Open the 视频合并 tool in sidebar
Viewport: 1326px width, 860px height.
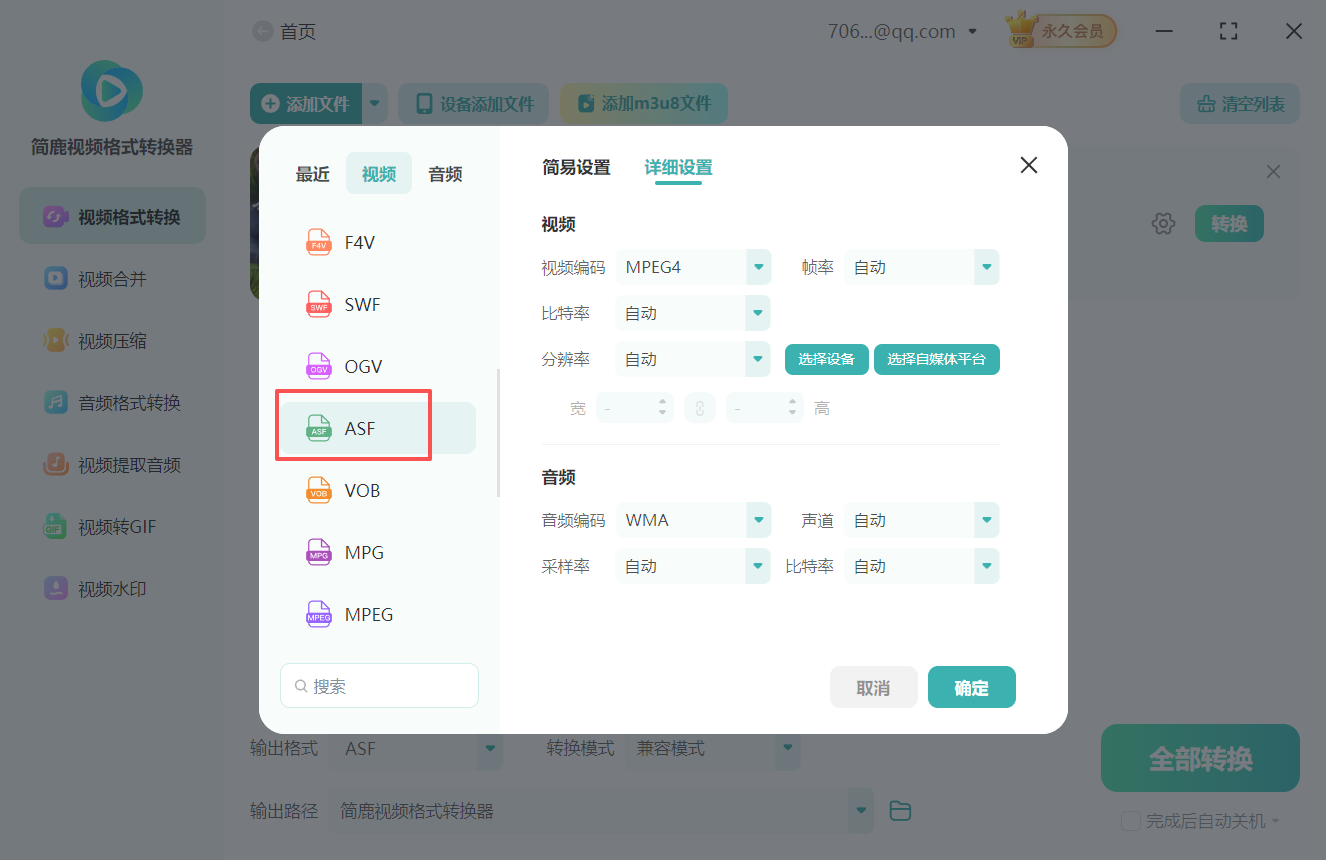click(x=111, y=278)
